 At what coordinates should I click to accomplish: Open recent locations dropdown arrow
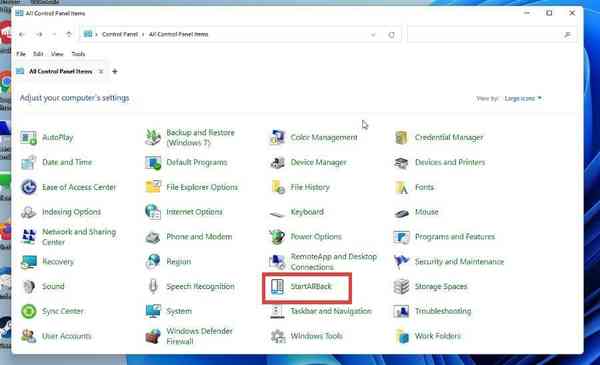click(54, 34)
